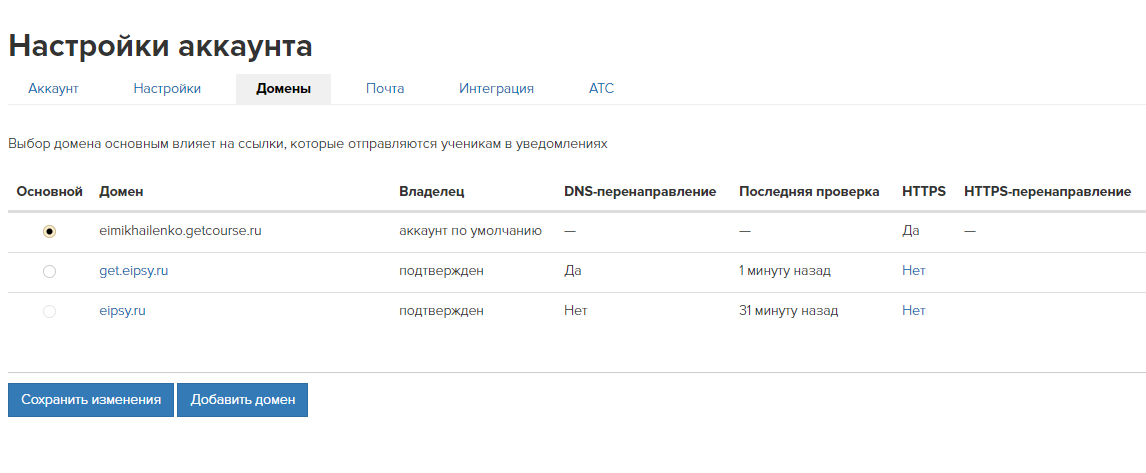This screenshot has height=473, width=1146.
Task: Switch to the АТС tab
Action: [602, 88]
